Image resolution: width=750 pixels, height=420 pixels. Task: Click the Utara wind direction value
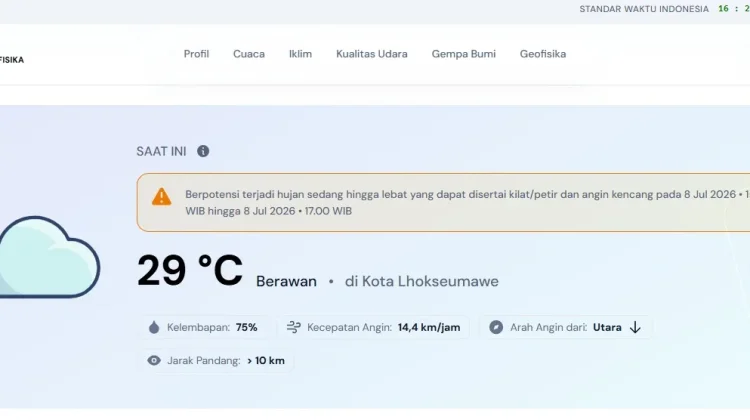(607, 327)
